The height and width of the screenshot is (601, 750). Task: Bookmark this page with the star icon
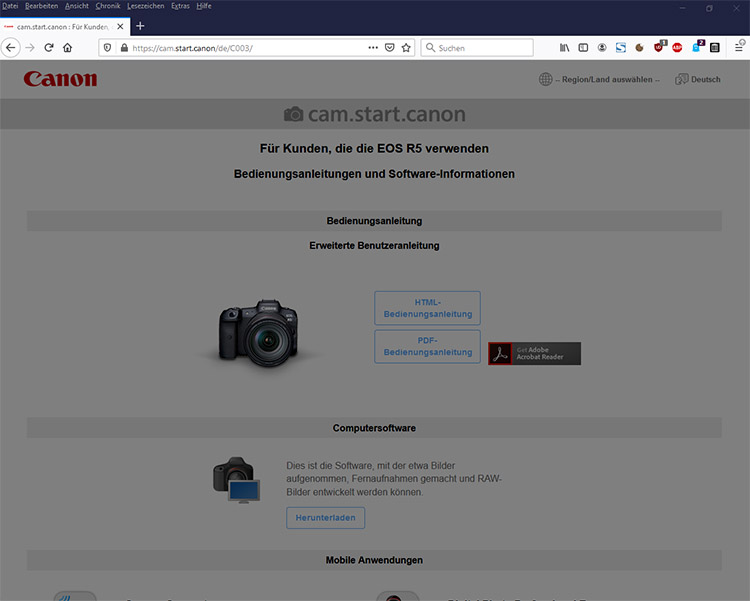point(406,47)
